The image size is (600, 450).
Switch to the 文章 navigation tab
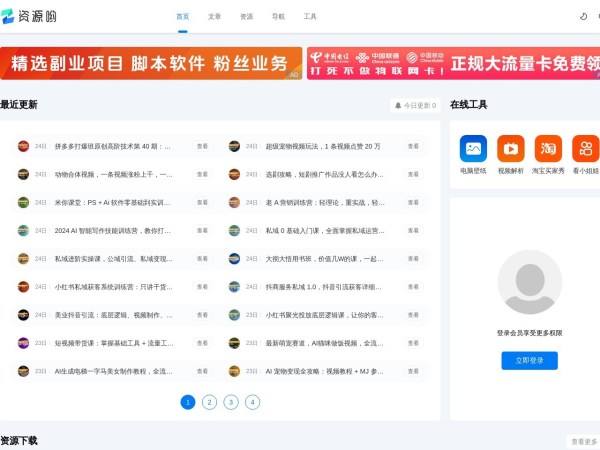215,17
